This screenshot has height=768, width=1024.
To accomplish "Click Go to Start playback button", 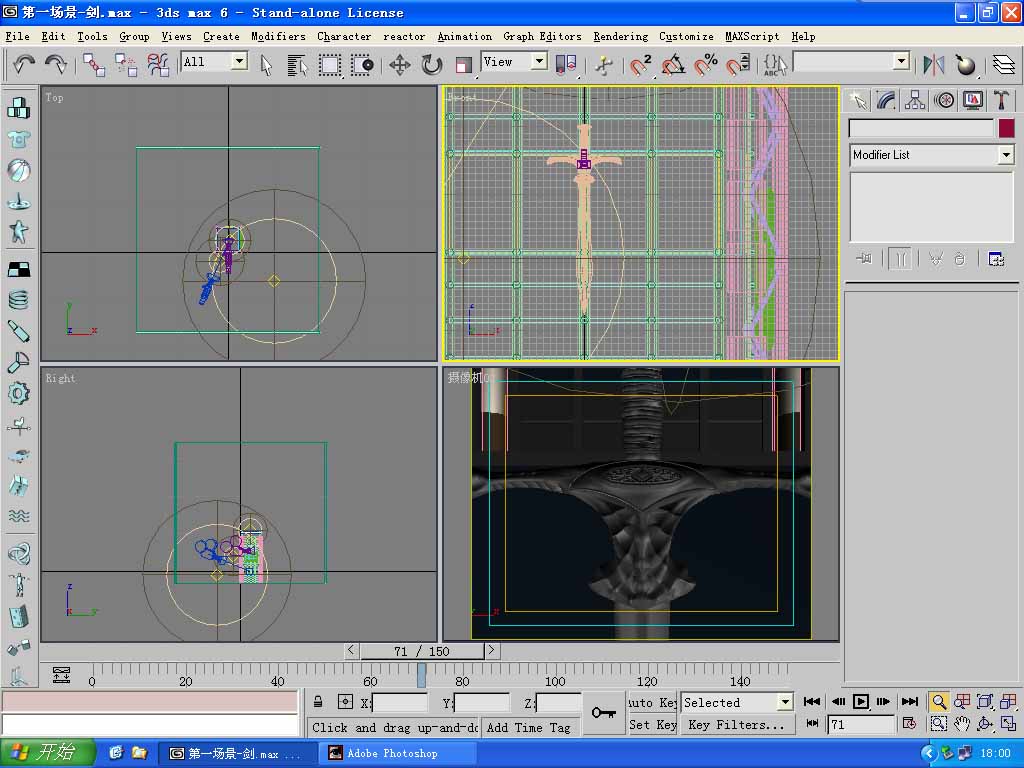I will tap(812, 701).
